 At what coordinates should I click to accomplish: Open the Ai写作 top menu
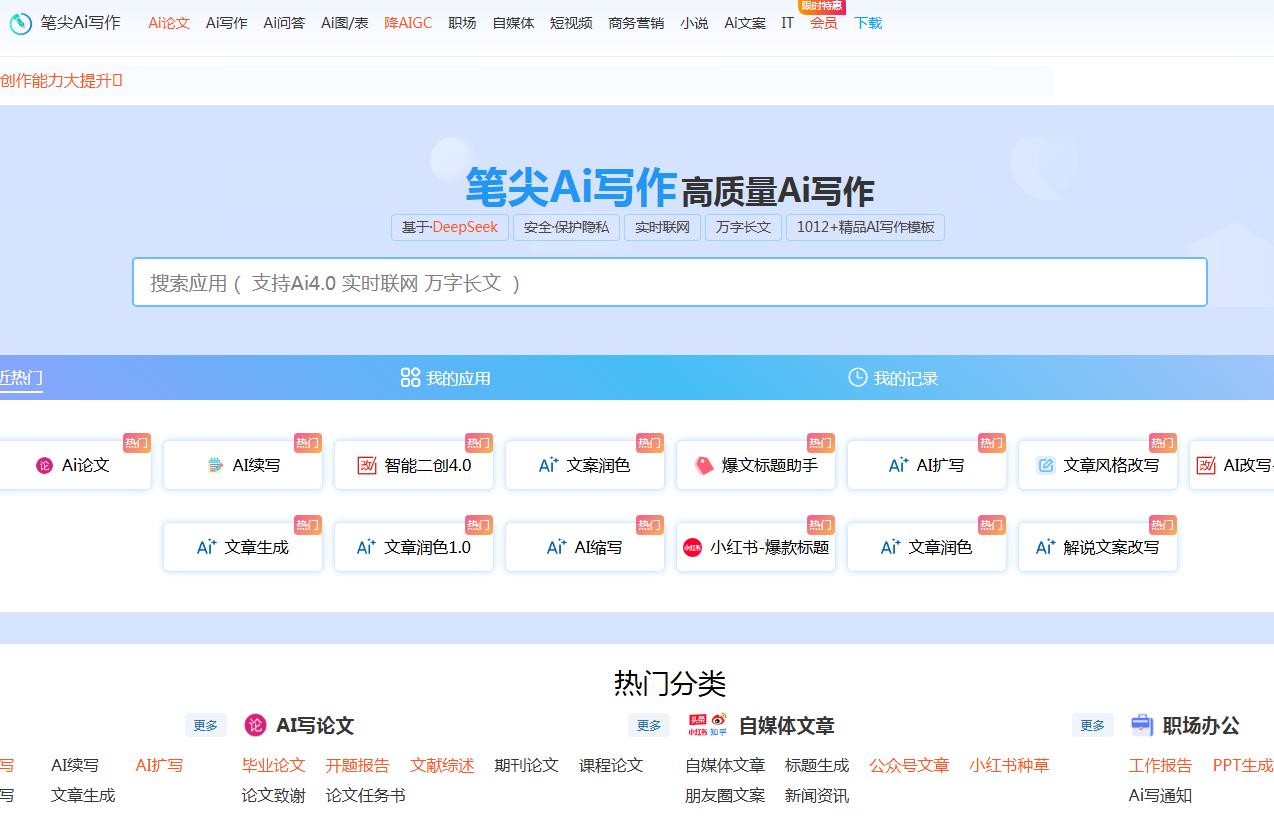[x=226, y=23]
